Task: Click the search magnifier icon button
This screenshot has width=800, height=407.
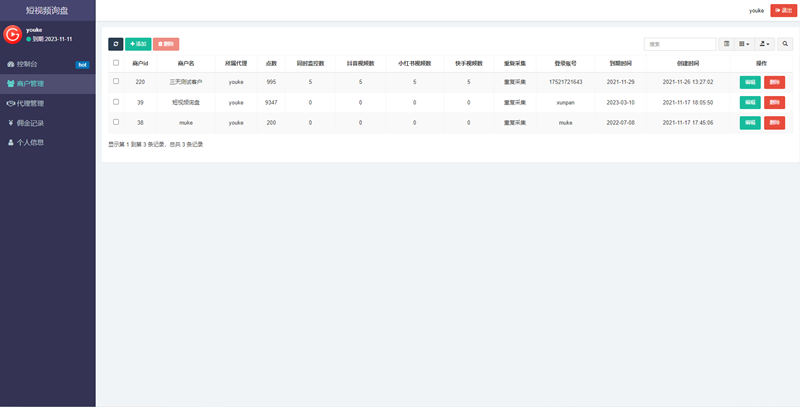Action: pos(785,44)
